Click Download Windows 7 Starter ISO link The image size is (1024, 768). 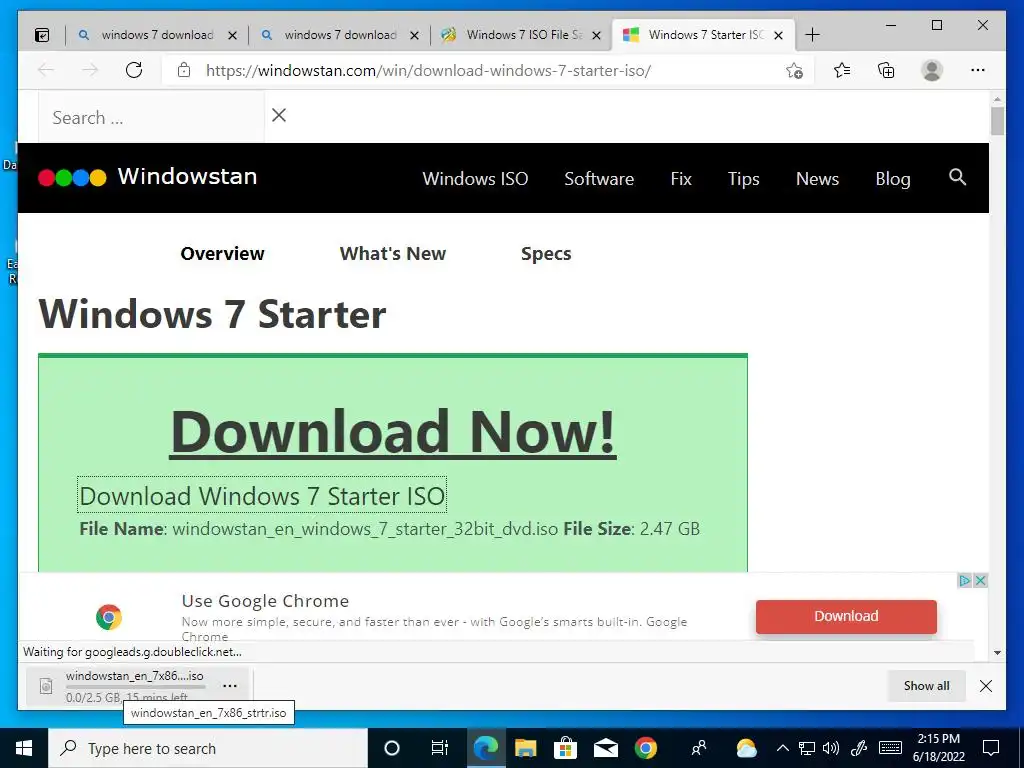point(262,496)
